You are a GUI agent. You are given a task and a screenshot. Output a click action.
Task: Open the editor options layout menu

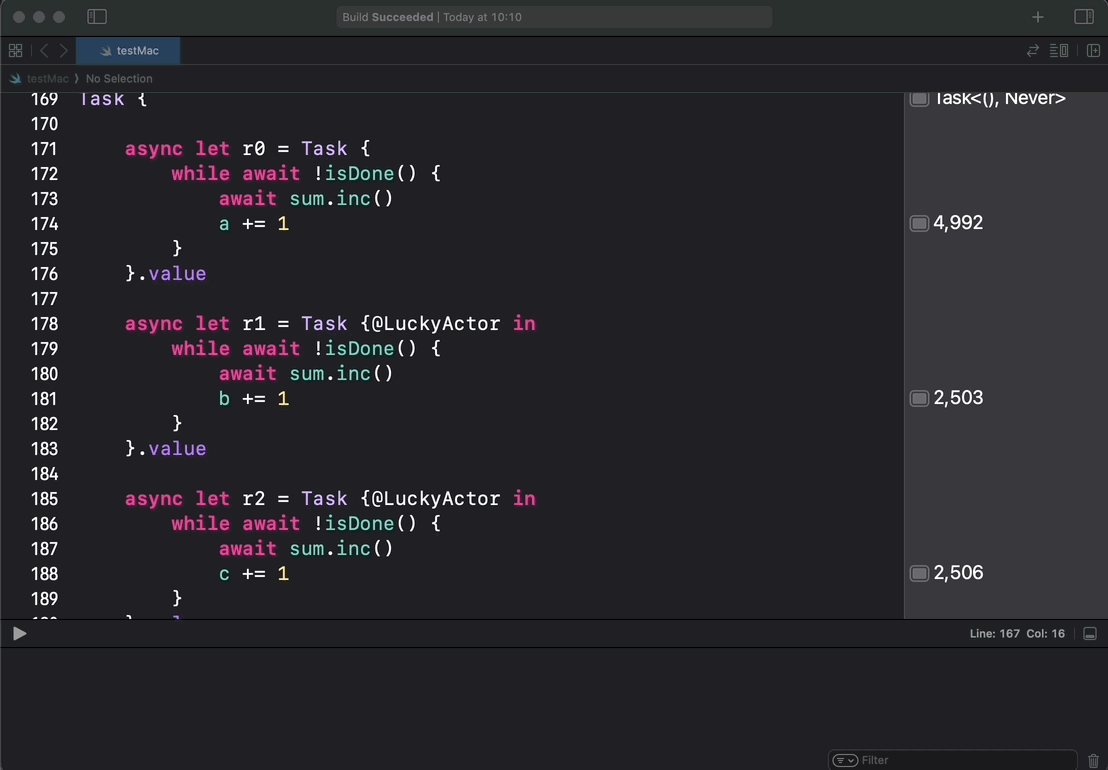pyautogui.click(x=1060, y=51)
